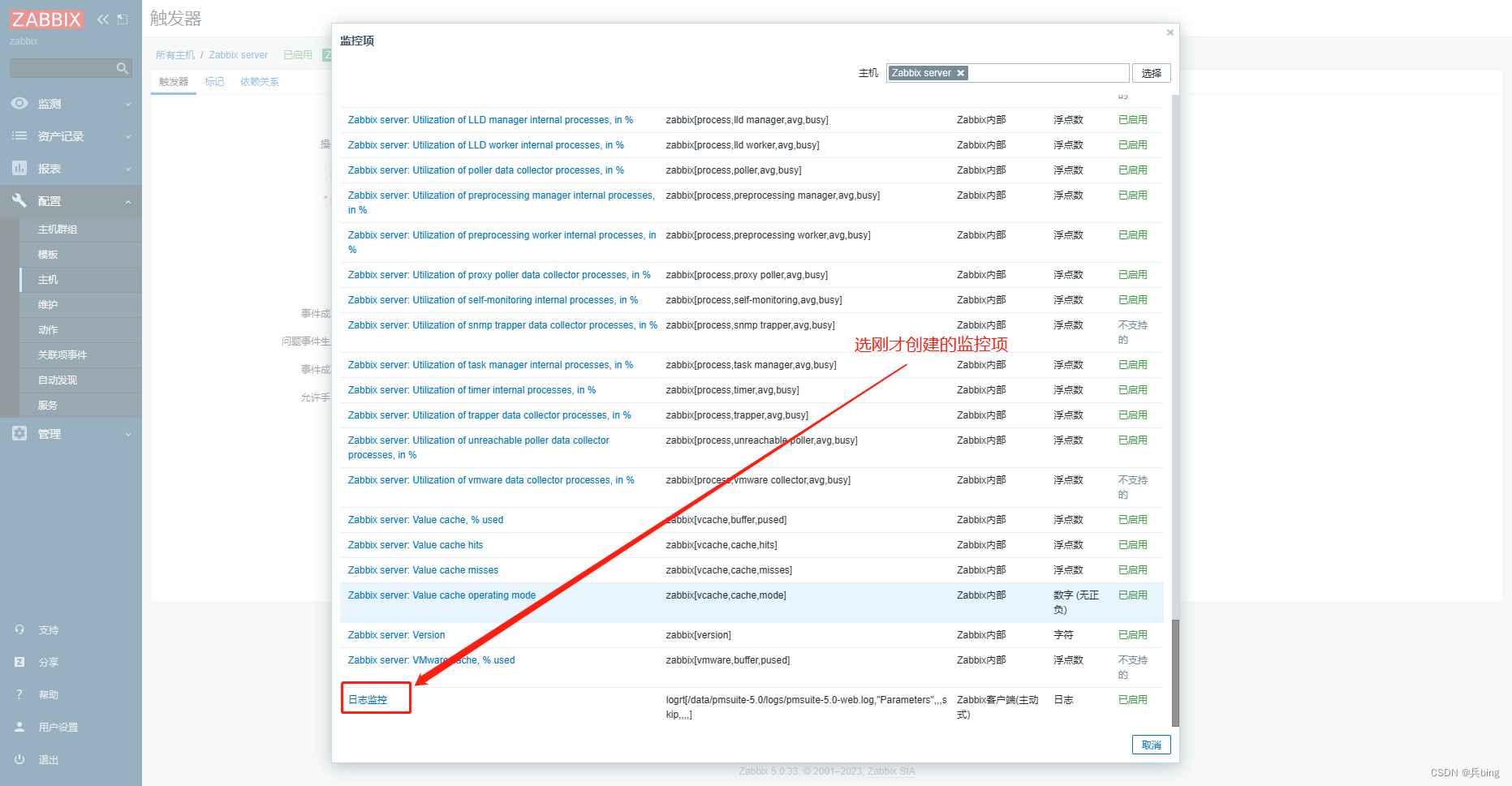Click the Zabbix logo in sidebar
The image size is (1512, 786).
46,19
